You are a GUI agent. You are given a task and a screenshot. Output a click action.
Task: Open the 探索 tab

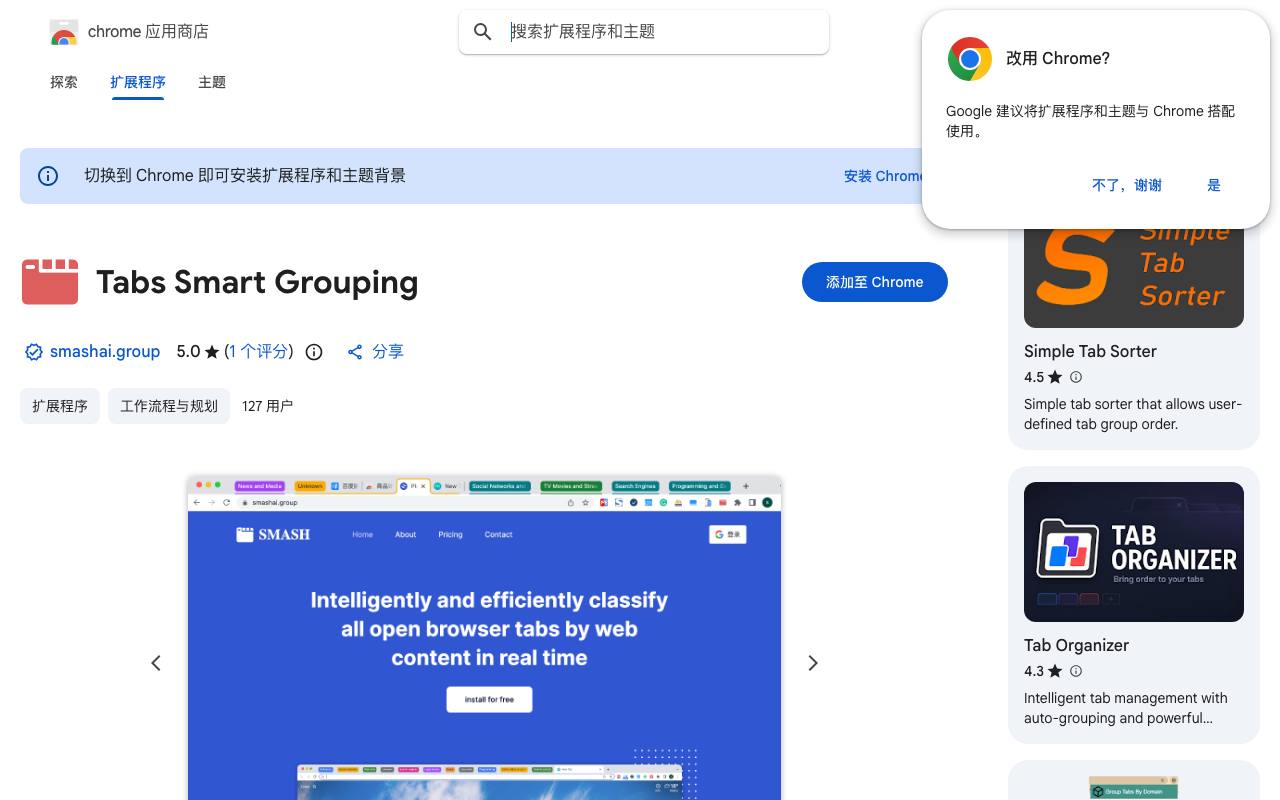click(x=64, y=82)
